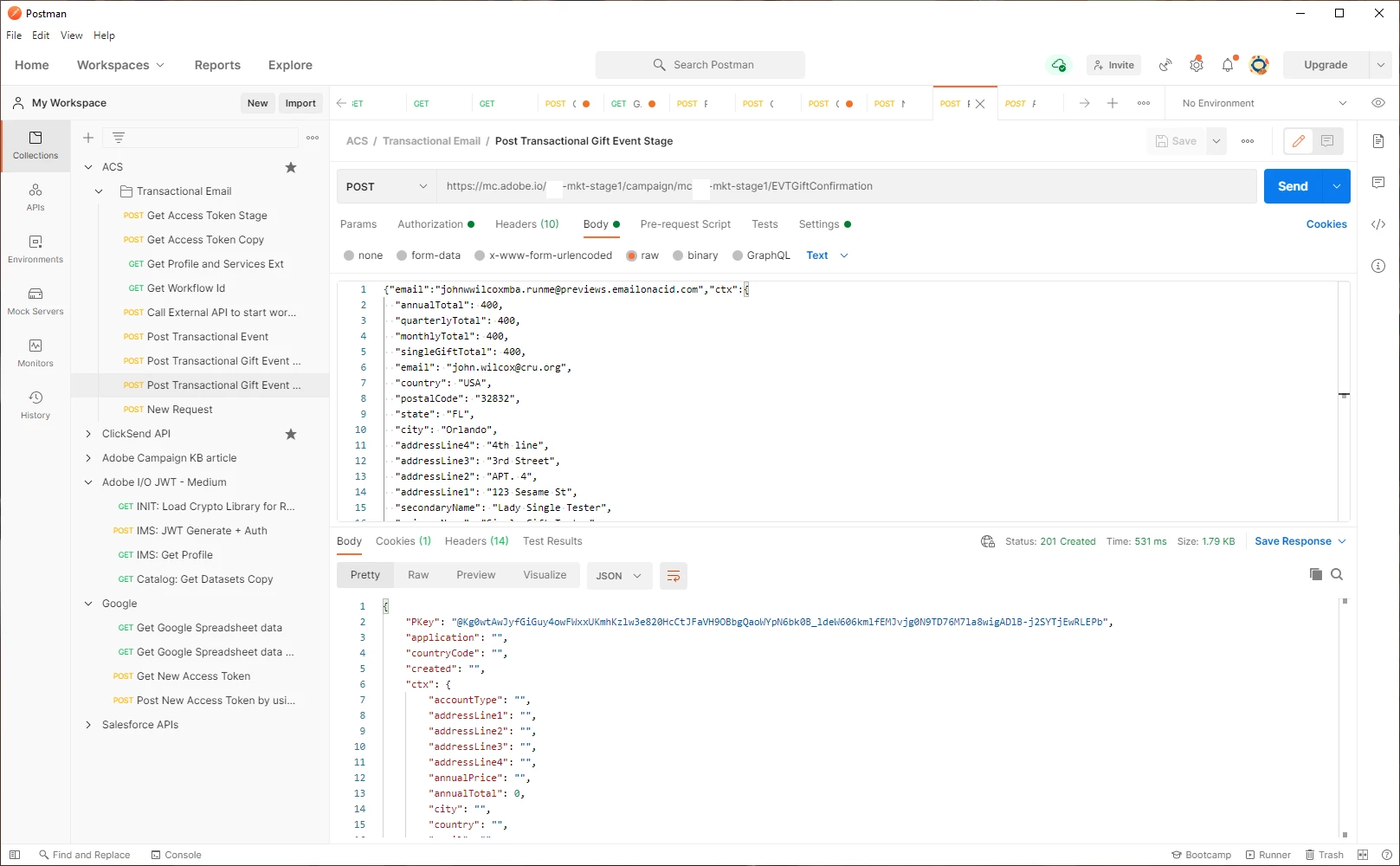Open the JSON response format dropdown
1400x866 pixels.
(619, 576)
